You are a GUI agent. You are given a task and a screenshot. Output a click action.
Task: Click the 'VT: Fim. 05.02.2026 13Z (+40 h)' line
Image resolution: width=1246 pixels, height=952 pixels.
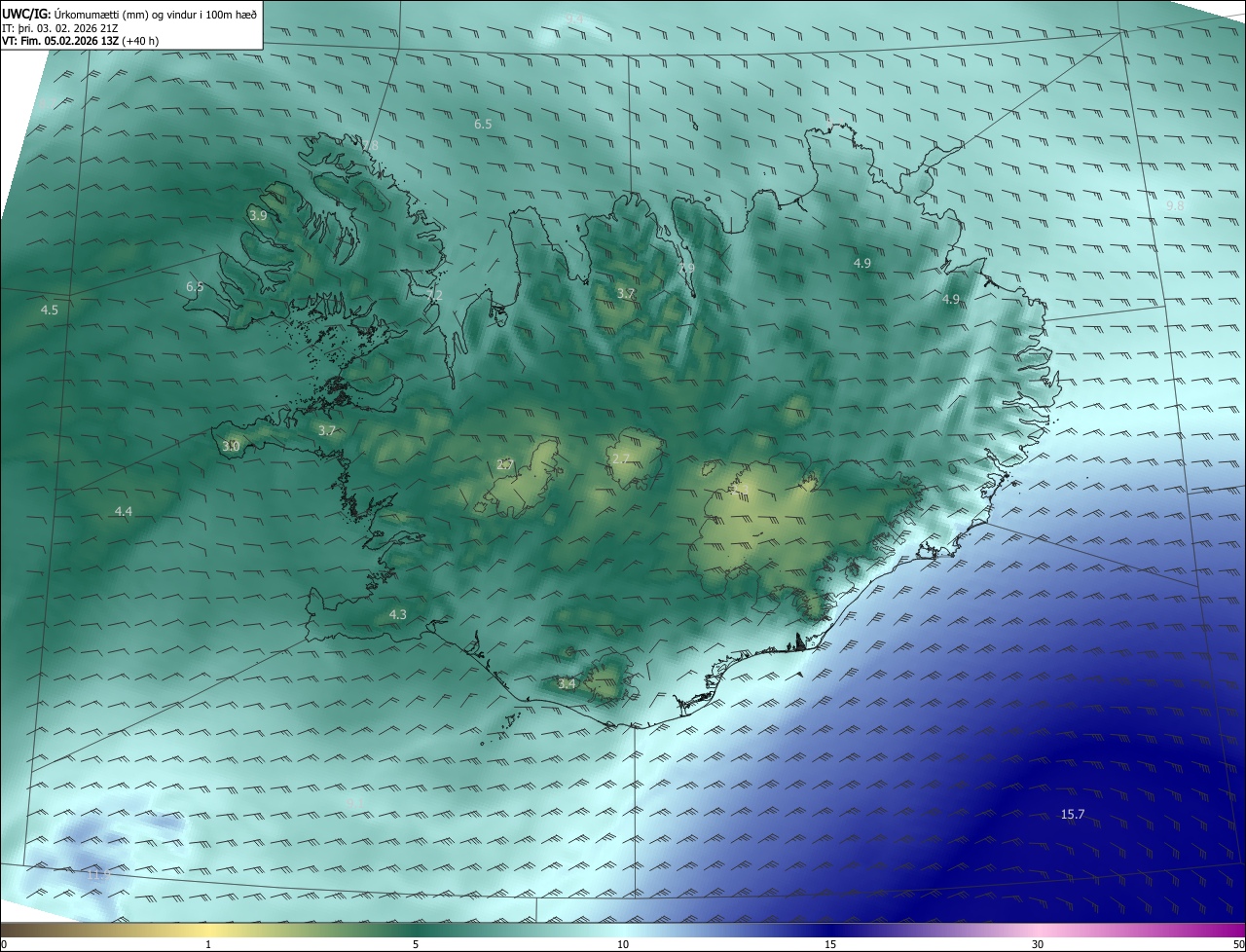pyautogui.click(x=80, y=41)
